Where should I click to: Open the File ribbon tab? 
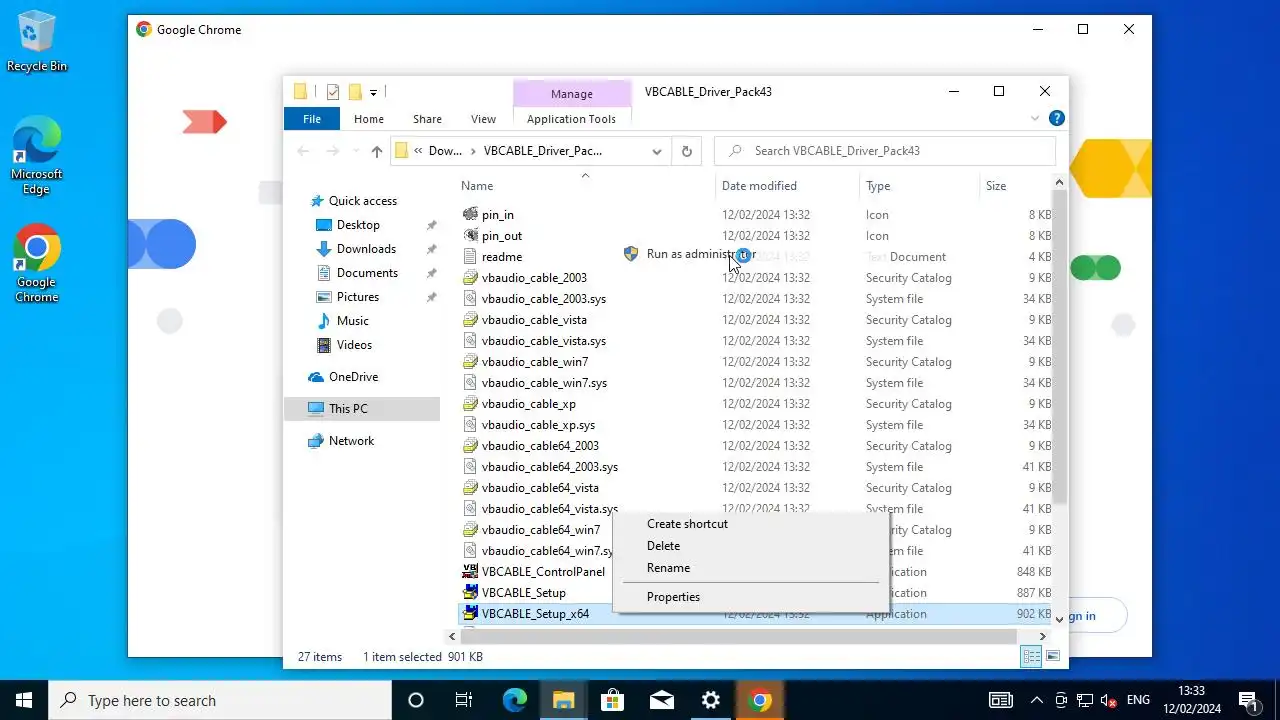(312, 119)
